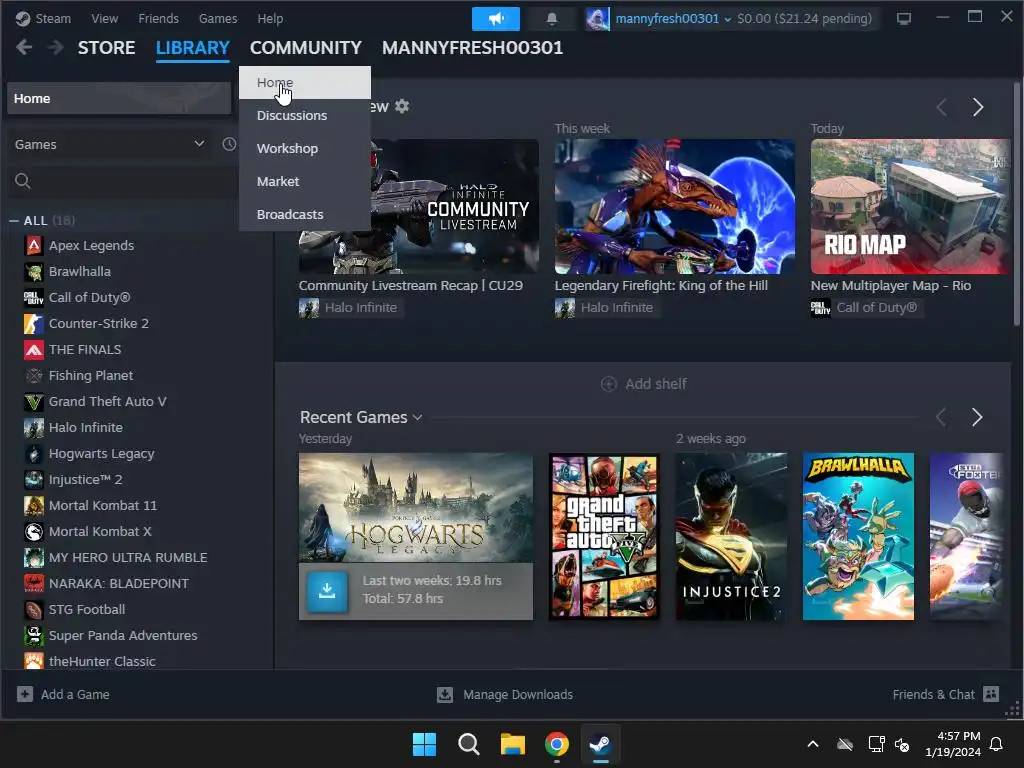Click the Add shelf plus icon

point(609,384)
